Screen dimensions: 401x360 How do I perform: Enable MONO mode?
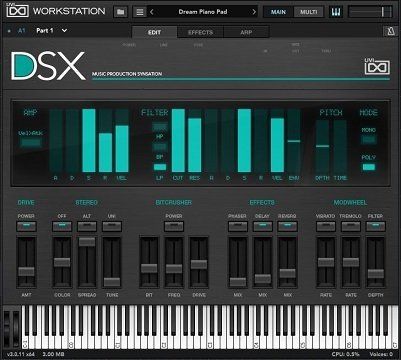369,139
